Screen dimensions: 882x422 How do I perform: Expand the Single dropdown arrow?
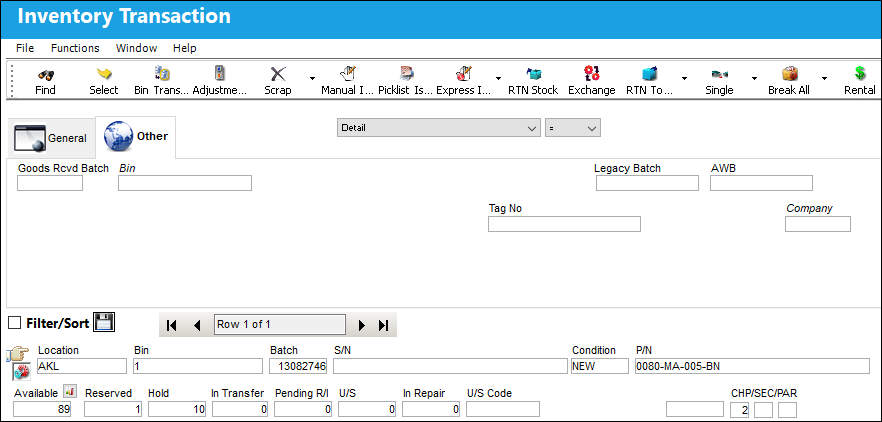[754, 78]
